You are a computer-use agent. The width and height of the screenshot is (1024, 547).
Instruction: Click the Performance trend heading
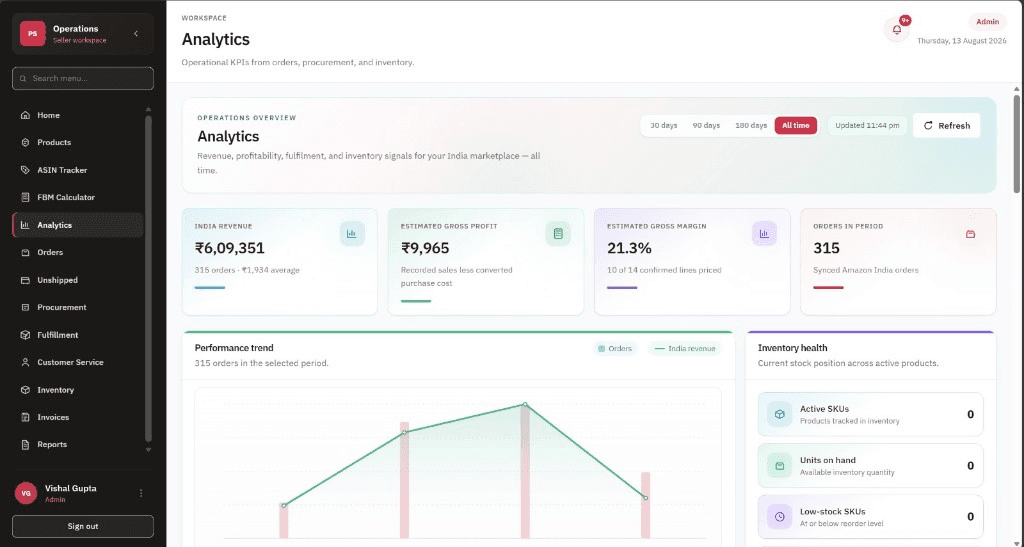pyautogui.click(x=234, y=348)
